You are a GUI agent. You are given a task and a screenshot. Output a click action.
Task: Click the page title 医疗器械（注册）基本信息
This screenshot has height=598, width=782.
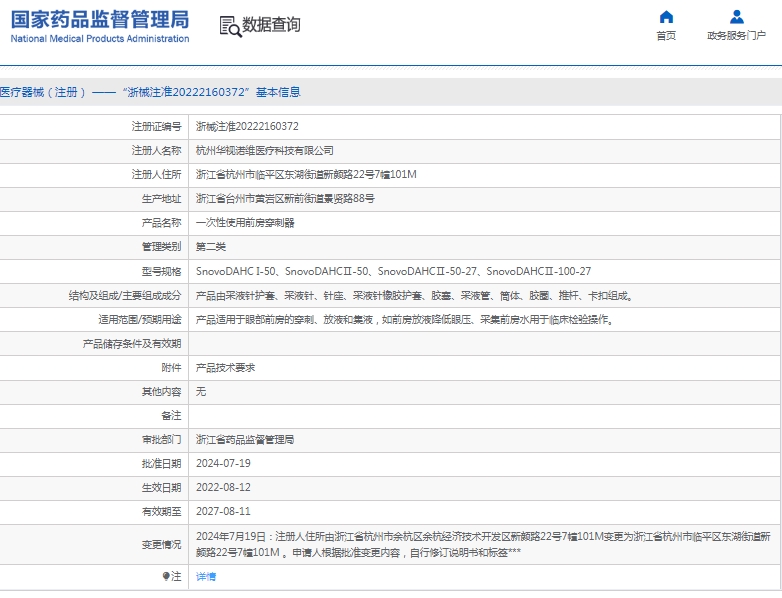pyautogui.click(x=150, y=92)
